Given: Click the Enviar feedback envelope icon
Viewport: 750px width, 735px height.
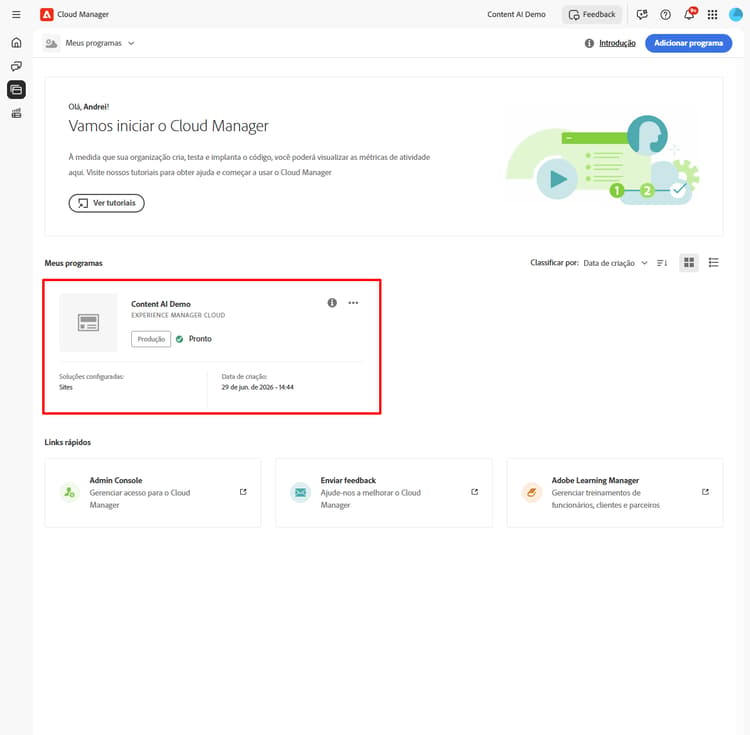Looking at the screenshot, I should pos(300,492).
